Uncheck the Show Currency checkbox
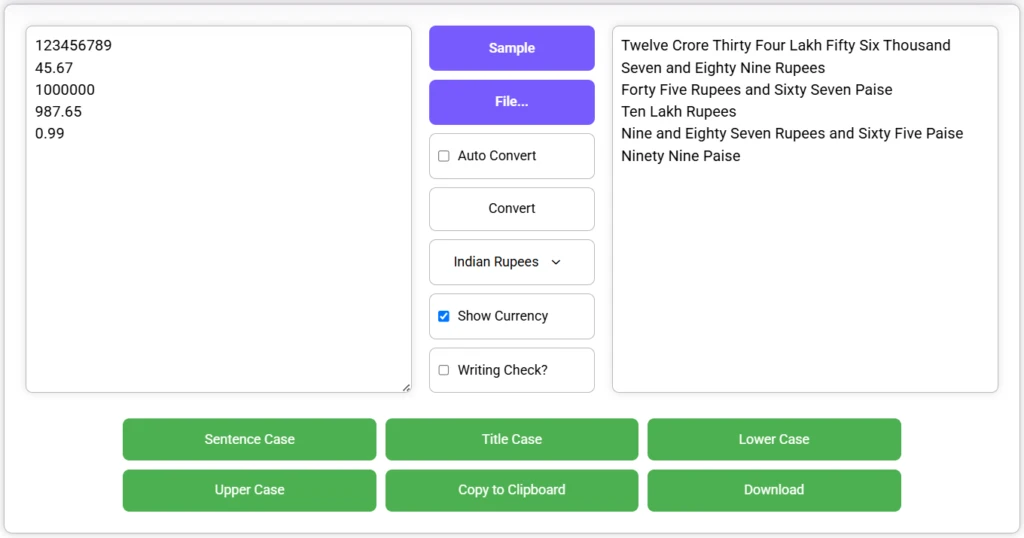 [444, 316]
